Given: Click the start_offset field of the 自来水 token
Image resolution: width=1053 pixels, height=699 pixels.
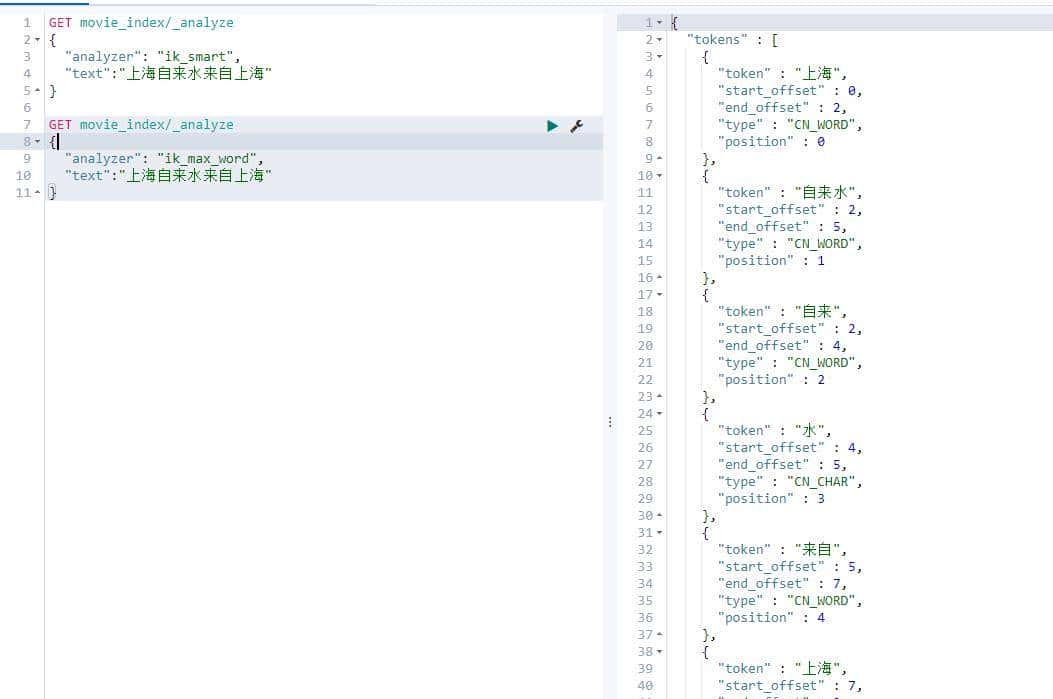Looking at the screenshot, I should coord(768,209).
